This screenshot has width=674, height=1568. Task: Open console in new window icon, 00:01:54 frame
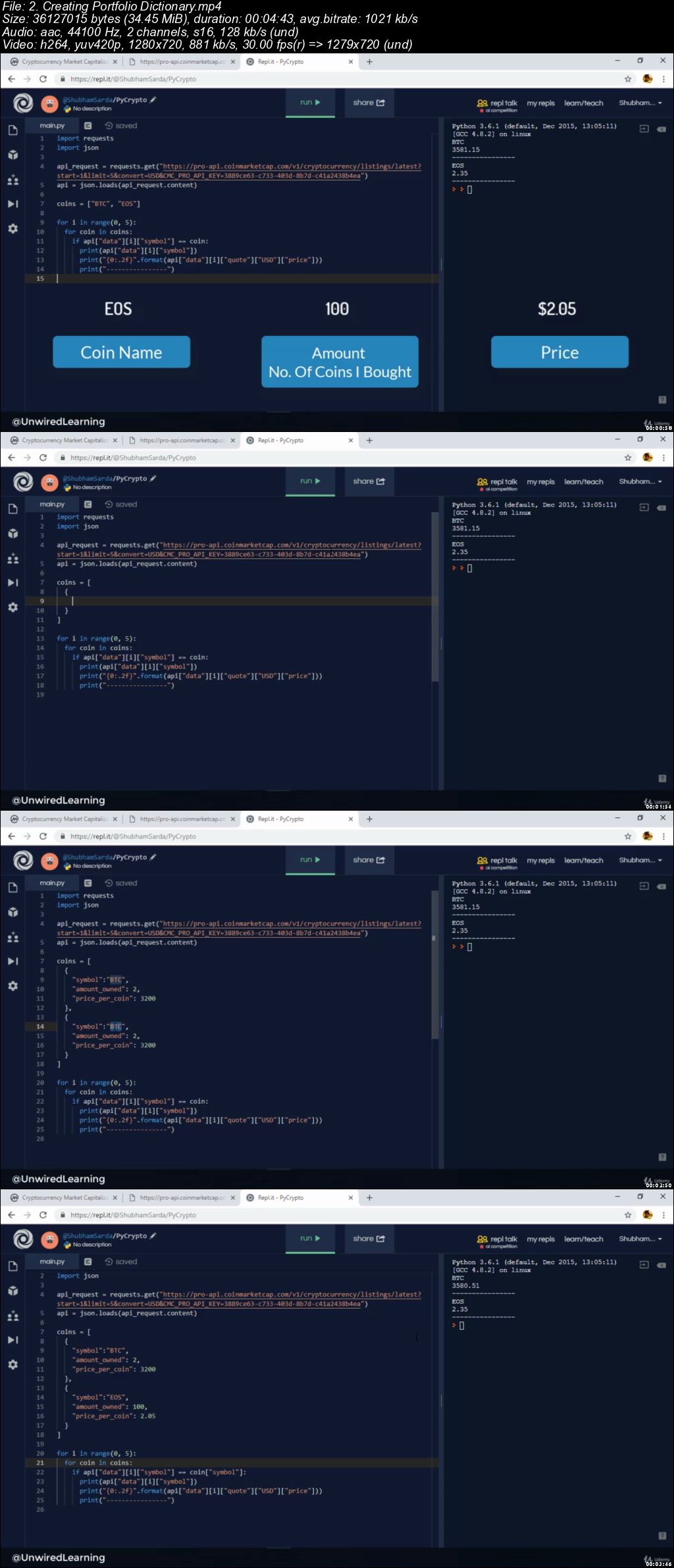point(644,508)
